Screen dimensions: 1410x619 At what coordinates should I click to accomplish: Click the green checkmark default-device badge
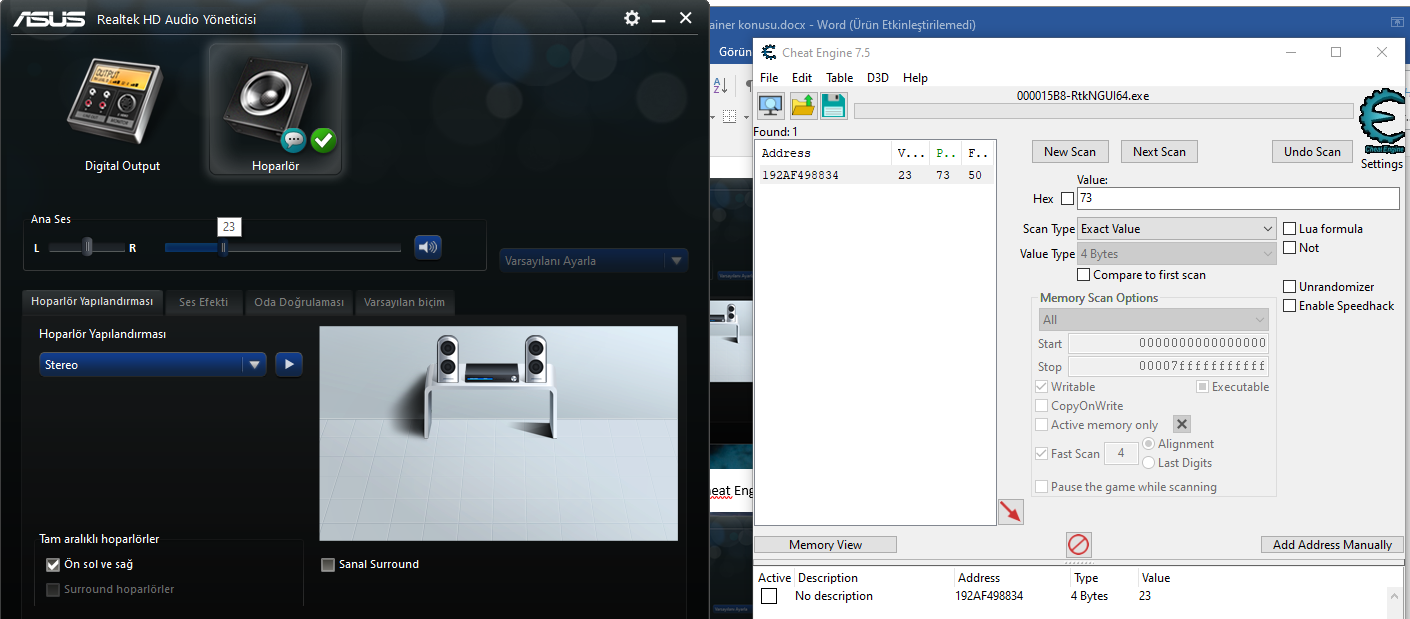(x=323, y=140)
